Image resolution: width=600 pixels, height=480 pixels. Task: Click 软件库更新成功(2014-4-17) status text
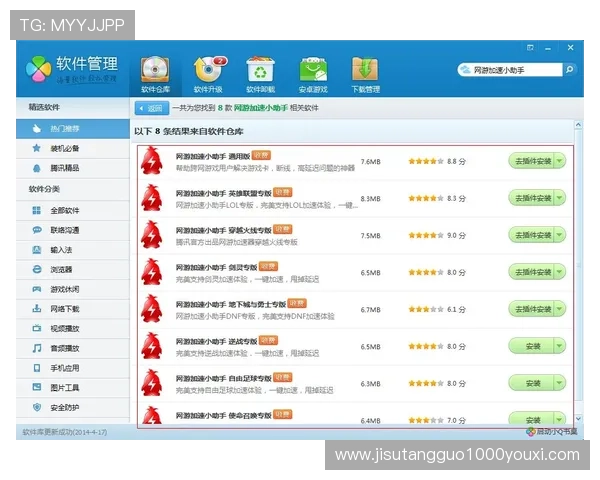[65, 432]
